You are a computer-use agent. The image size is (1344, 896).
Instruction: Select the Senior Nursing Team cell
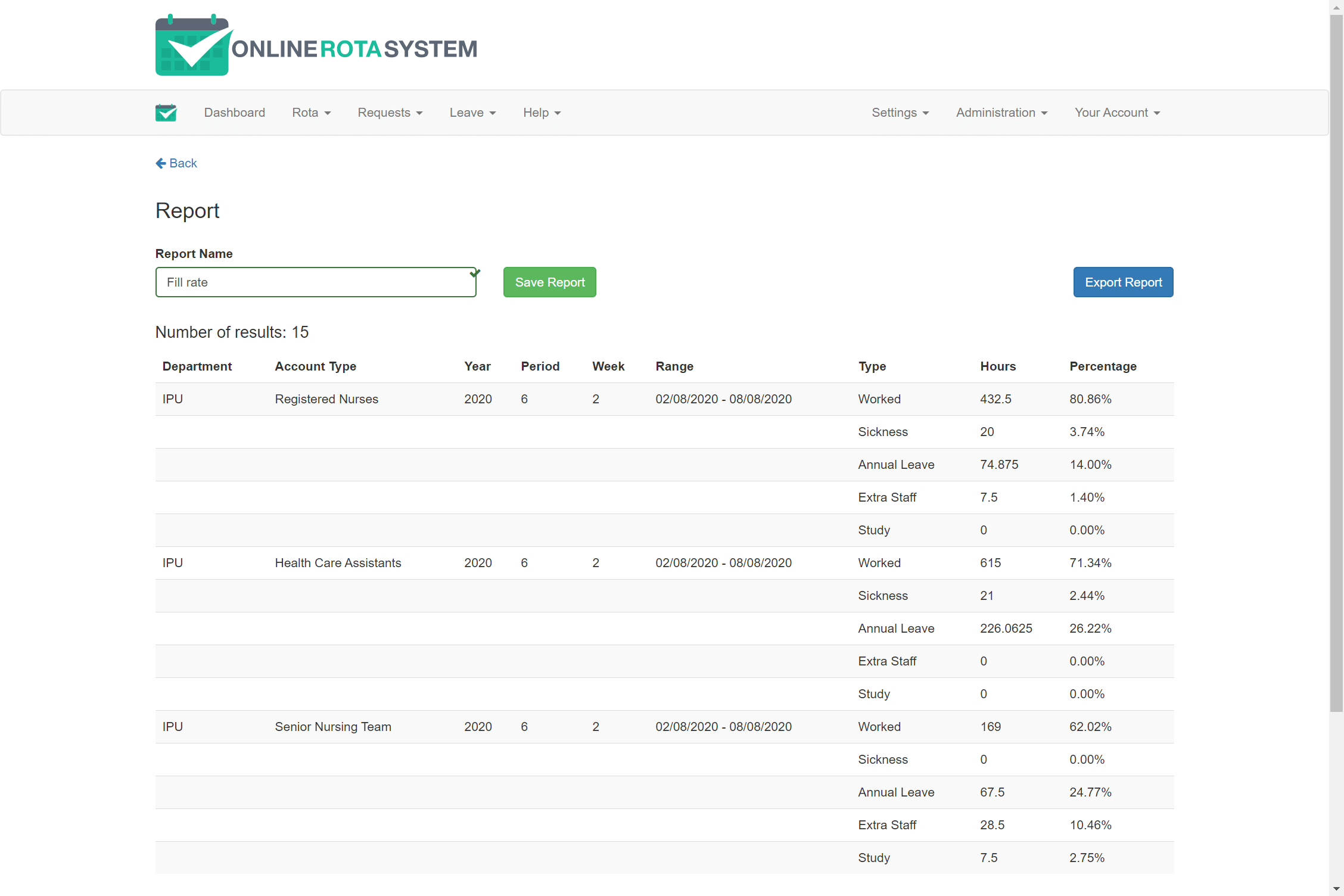[x=333, y=727]
